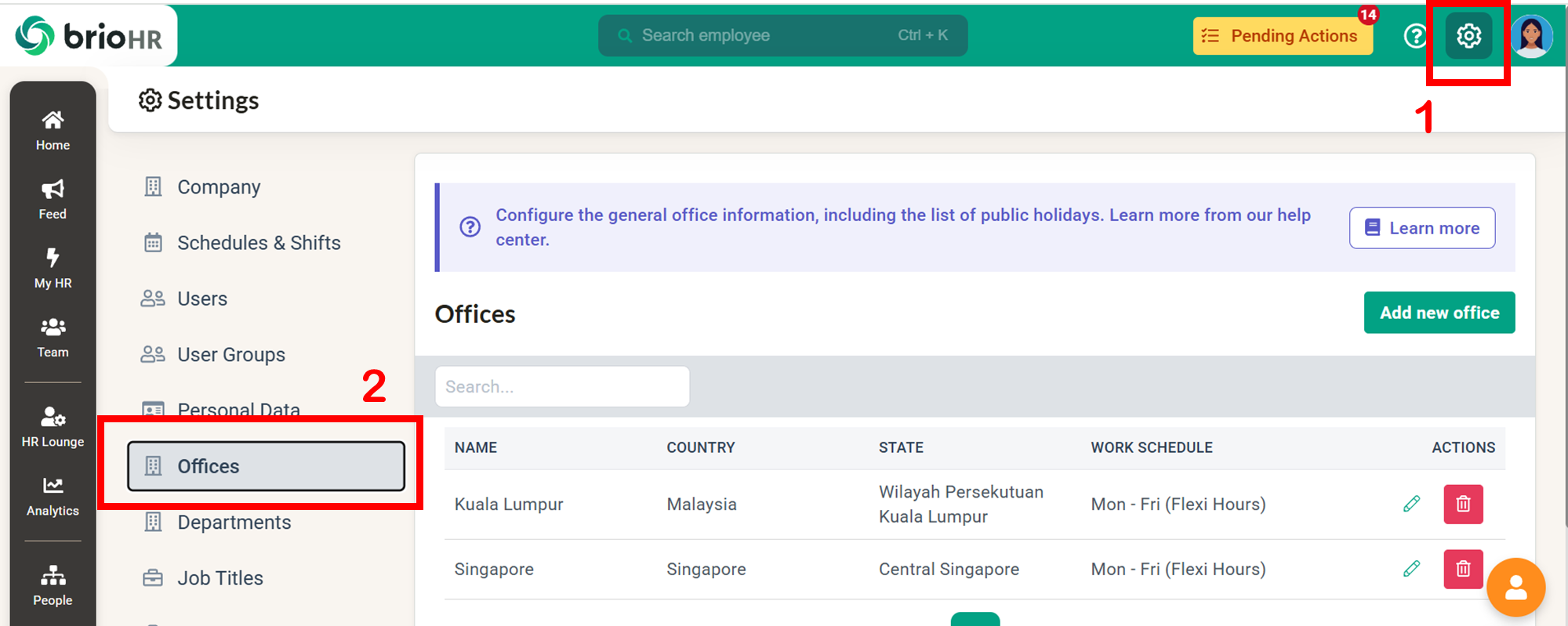Edit the Singapore office entry
1568x626 pixels.
[x=1411, y=569]
